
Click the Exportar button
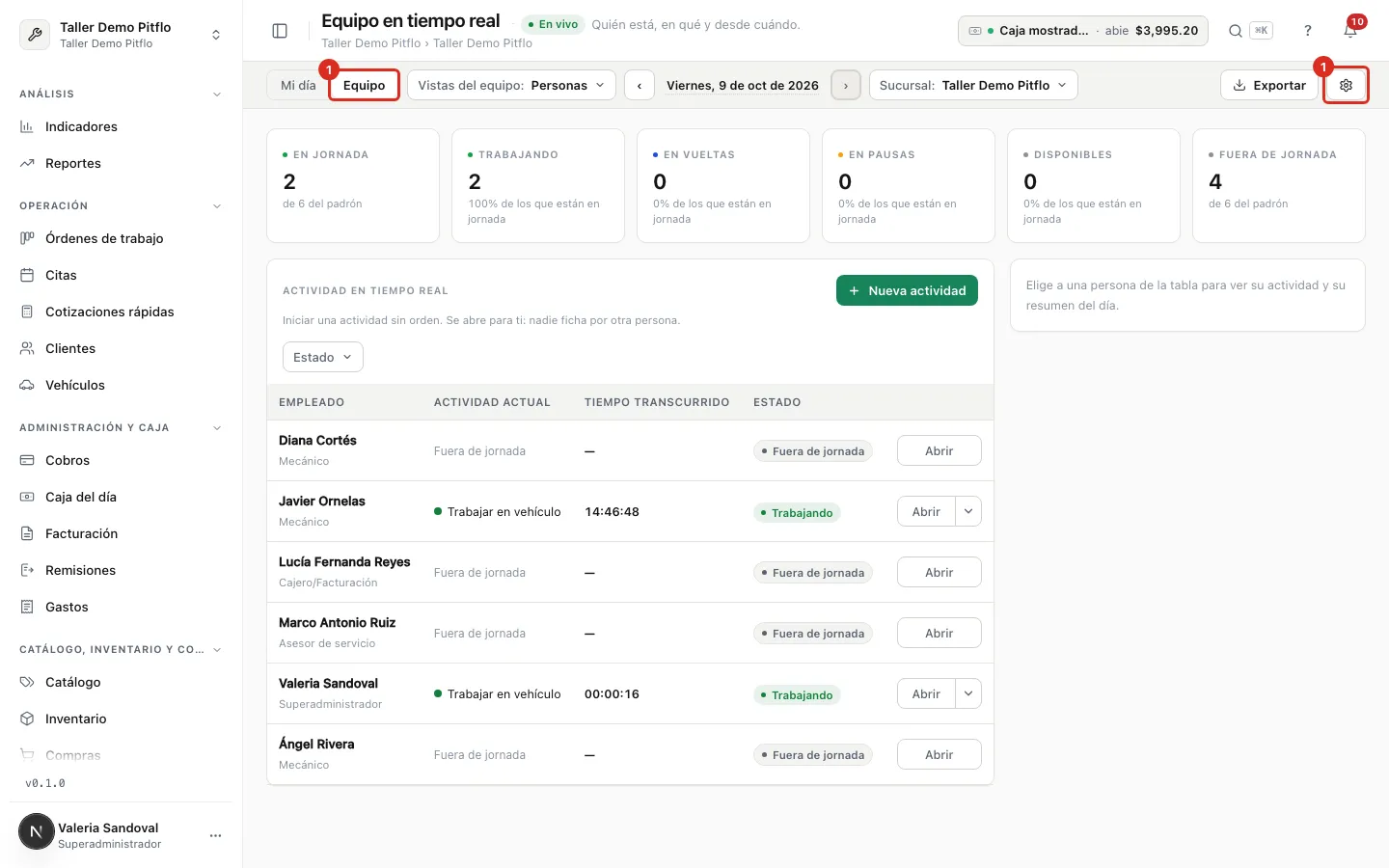click(x=1269, y=85)
